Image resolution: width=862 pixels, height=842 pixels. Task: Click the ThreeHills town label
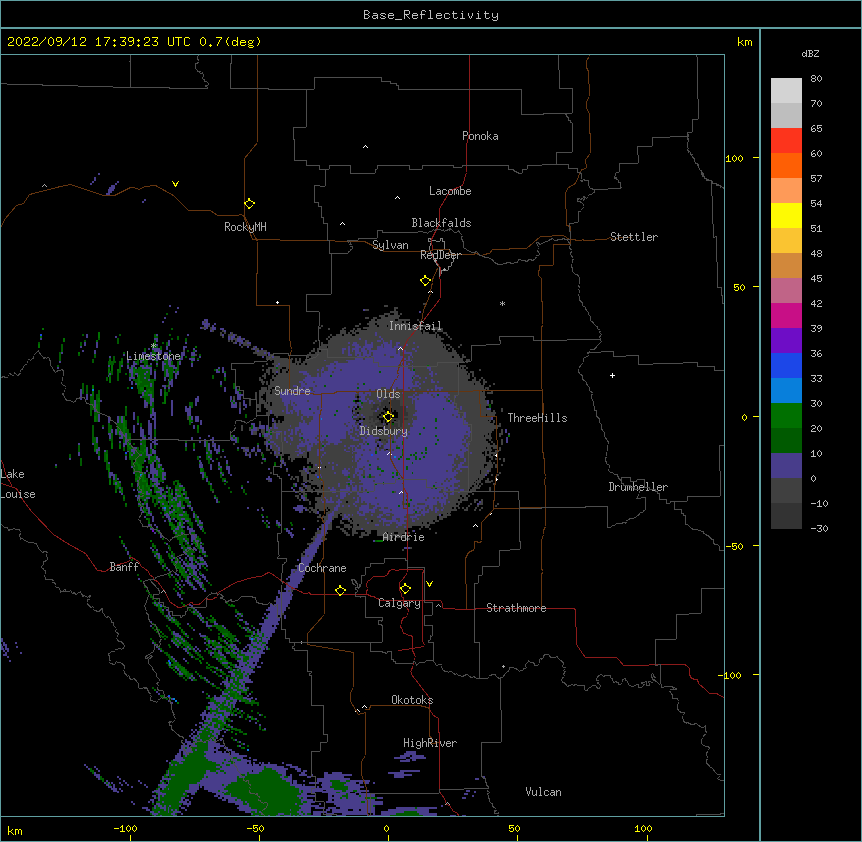537,418
